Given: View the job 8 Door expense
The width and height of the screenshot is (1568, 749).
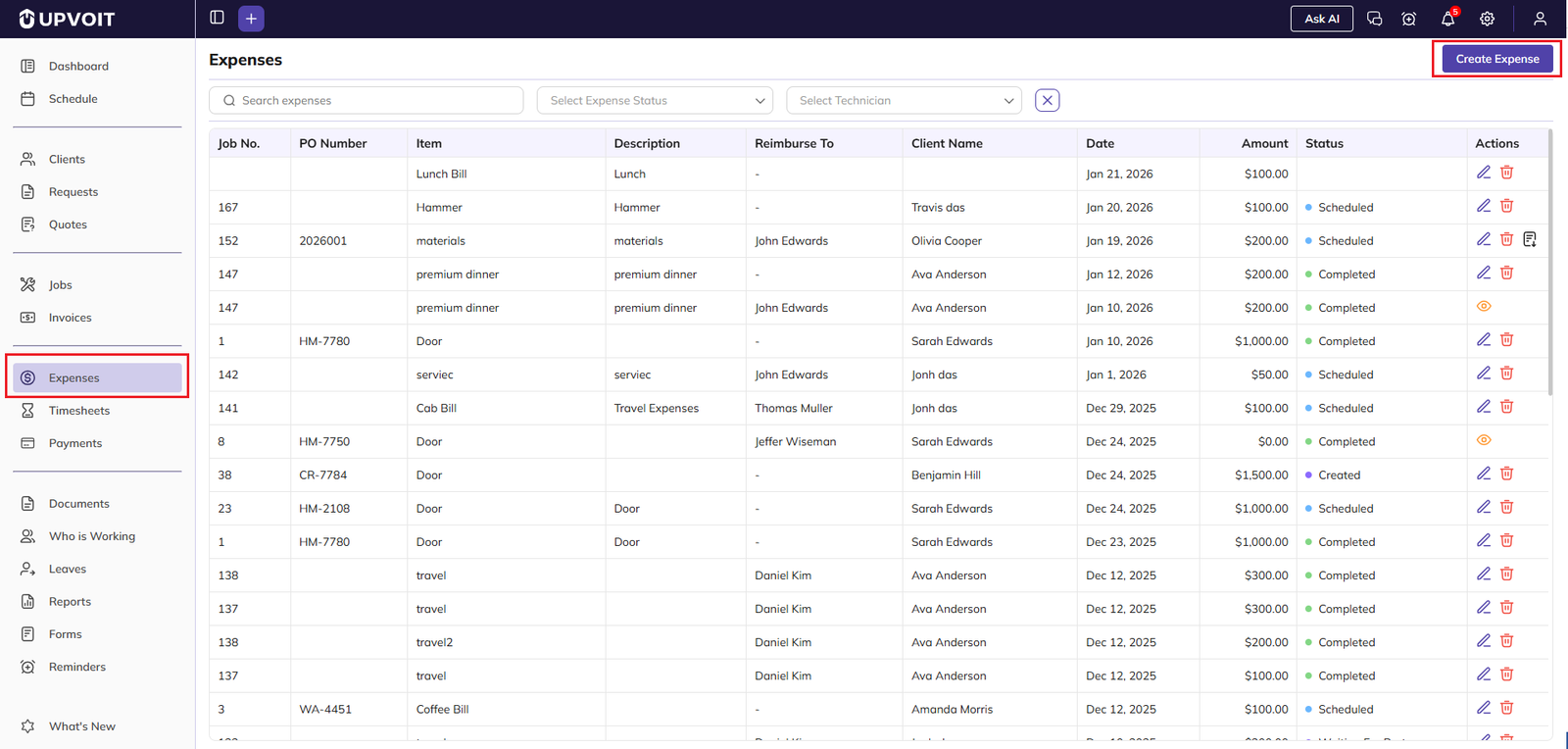Looking at the screenshot, I should click(x=1484, y=440).
